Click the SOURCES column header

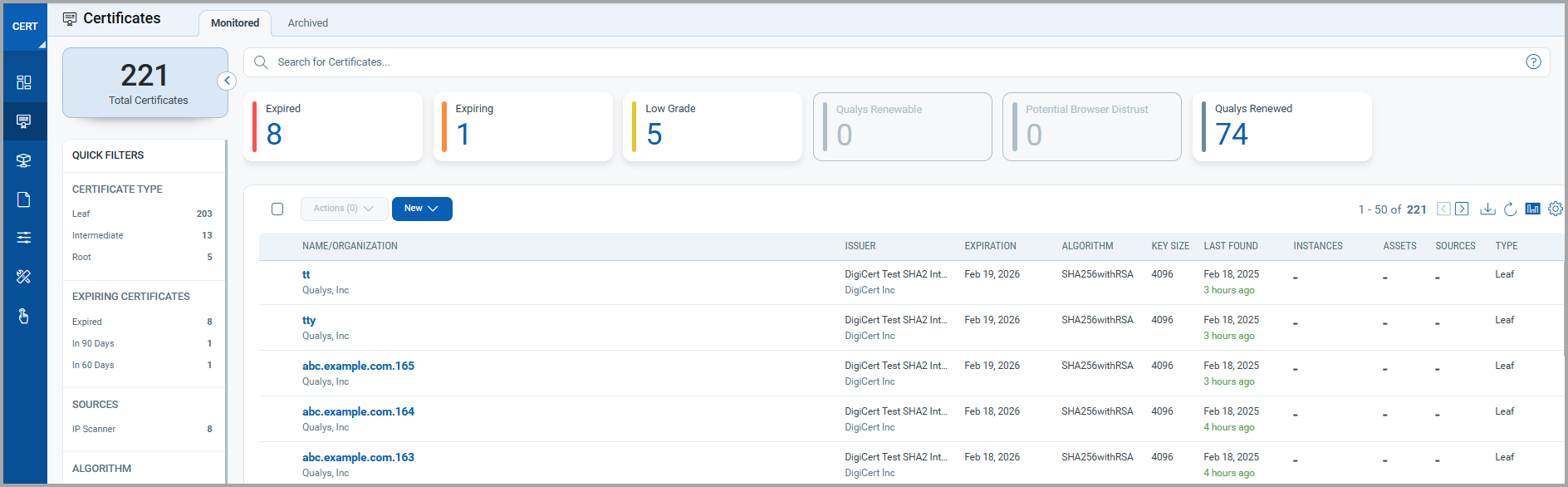pyautogui.click(x=1455, y=246)
